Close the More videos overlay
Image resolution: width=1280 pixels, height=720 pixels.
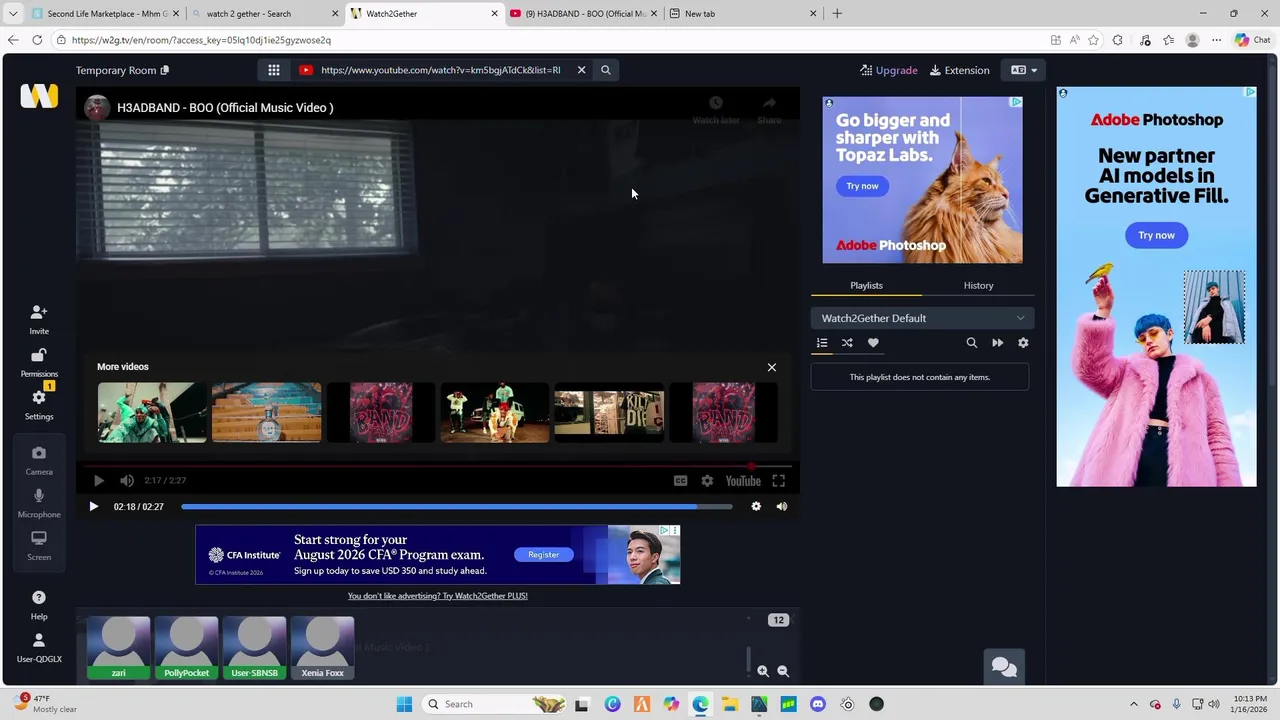tap(771, 367)
